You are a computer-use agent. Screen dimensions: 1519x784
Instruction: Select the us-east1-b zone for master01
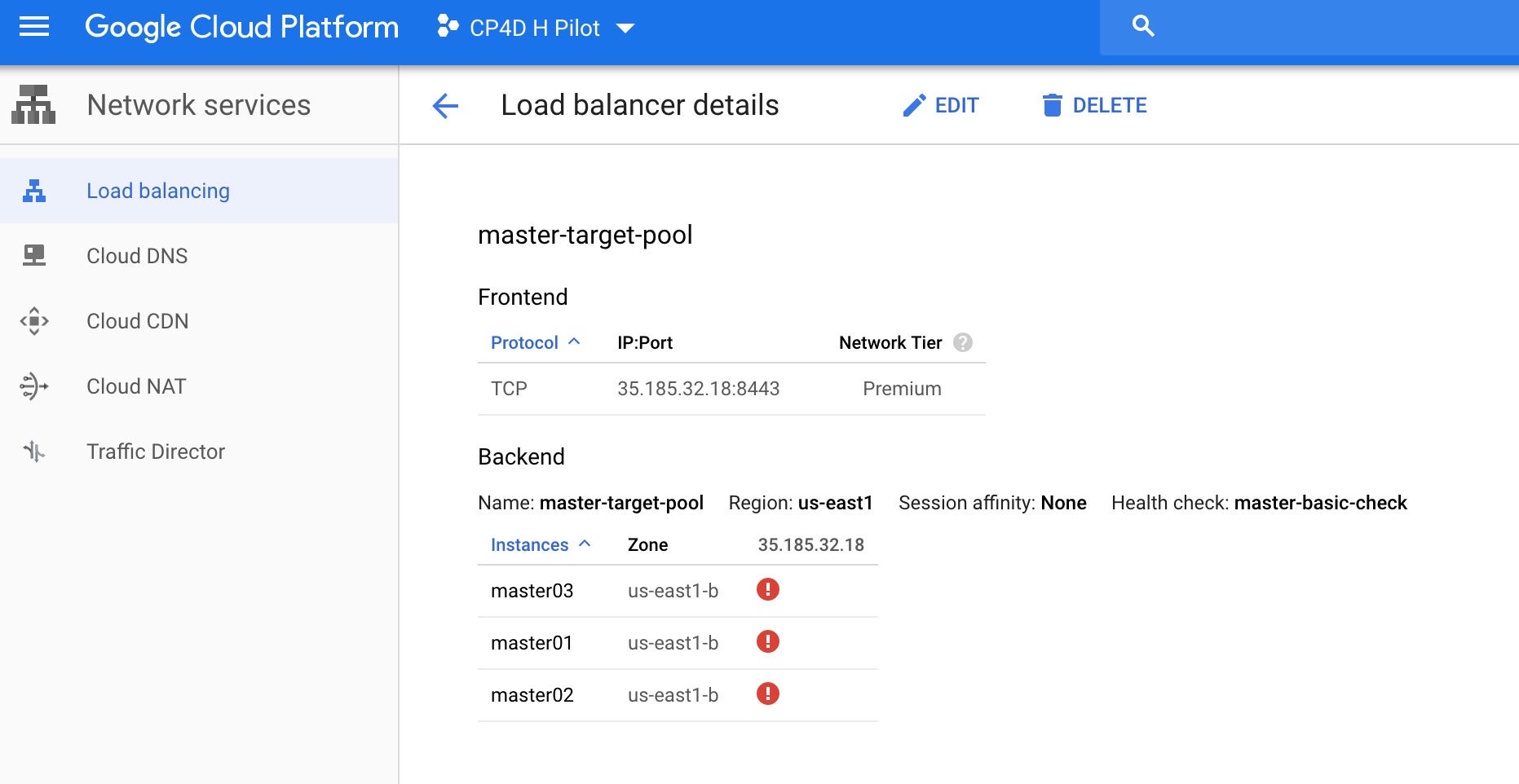[x=673, y=643]
